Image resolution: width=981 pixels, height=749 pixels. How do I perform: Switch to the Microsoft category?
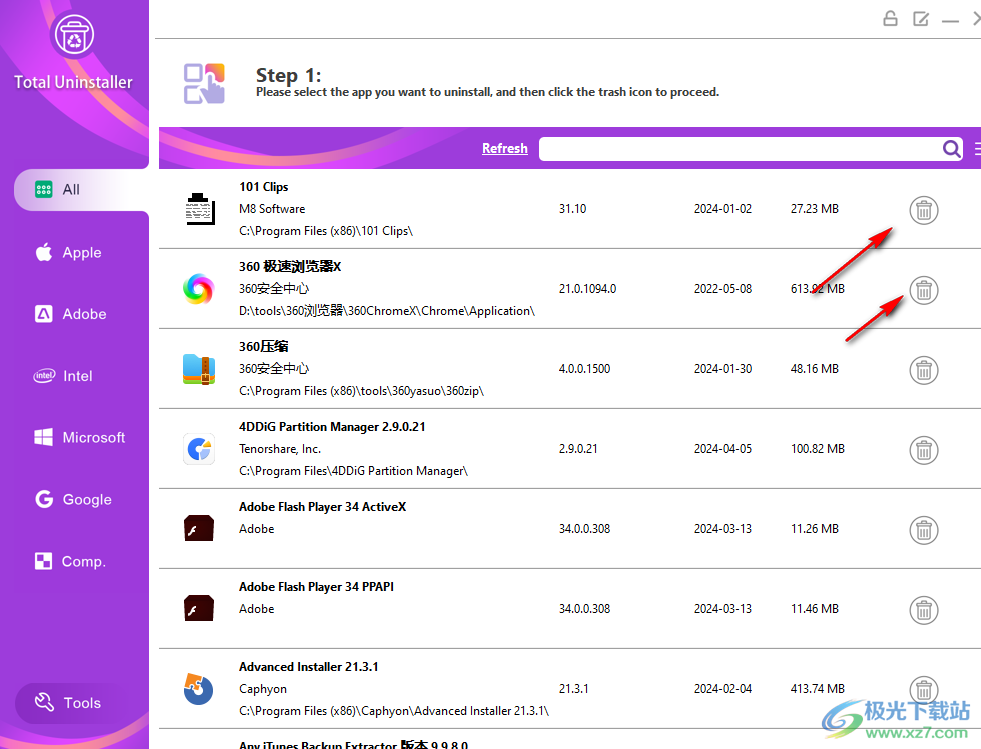click(80, 437)
